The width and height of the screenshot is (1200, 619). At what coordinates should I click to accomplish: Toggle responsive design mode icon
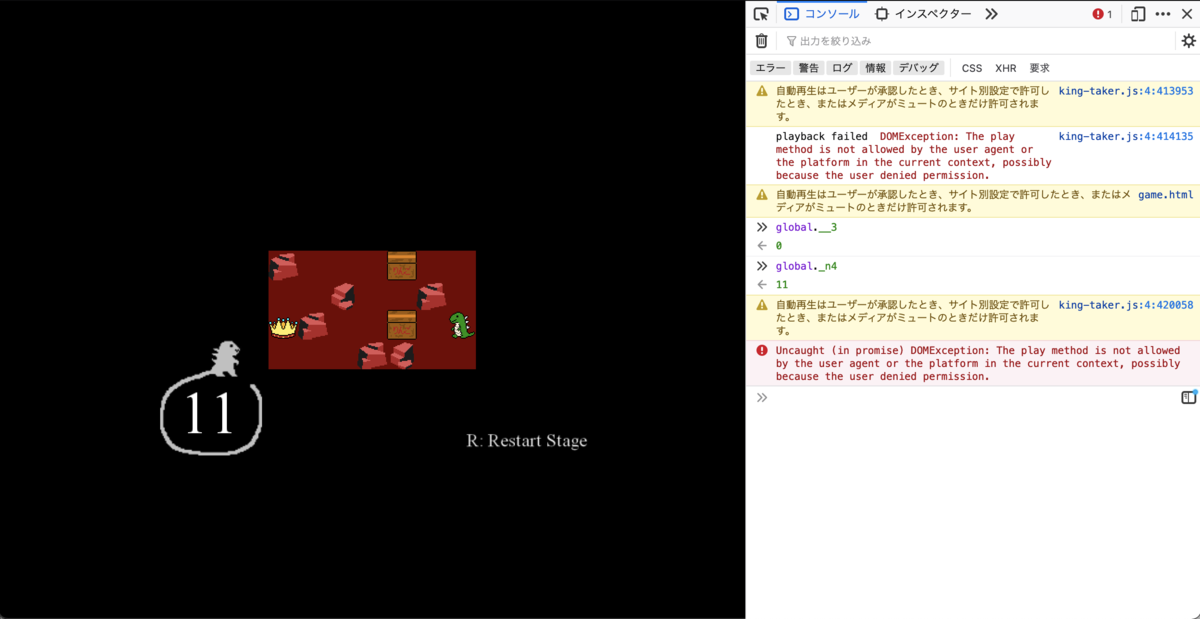click(x=1138, y=14)
